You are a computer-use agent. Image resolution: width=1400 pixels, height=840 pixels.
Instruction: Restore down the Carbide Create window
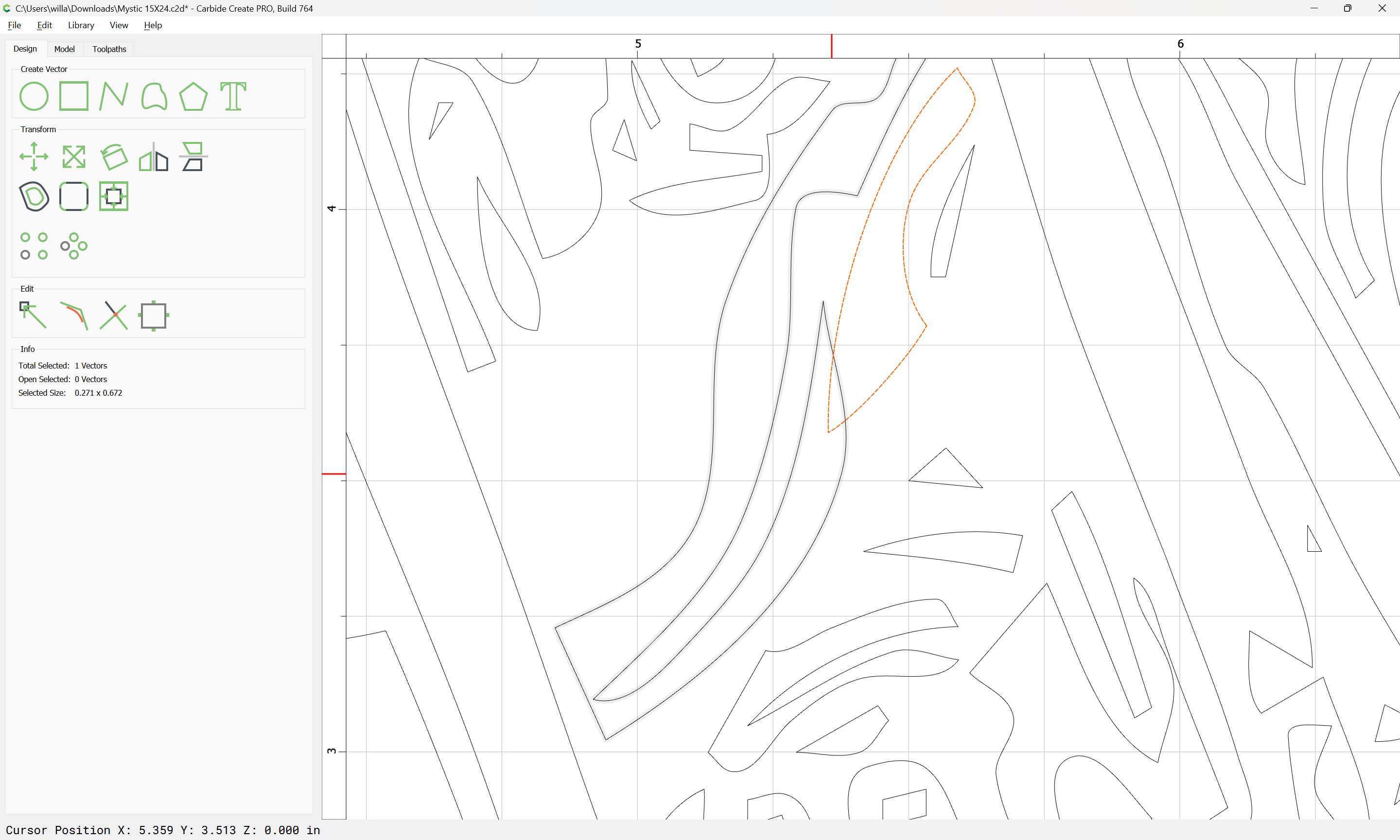click(x=1347, y=8)
